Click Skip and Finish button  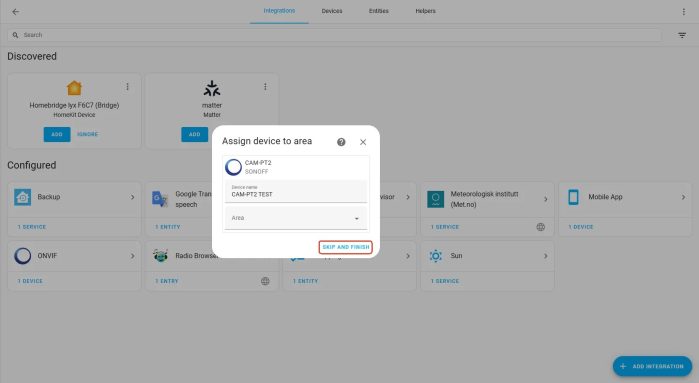[345, 247]
